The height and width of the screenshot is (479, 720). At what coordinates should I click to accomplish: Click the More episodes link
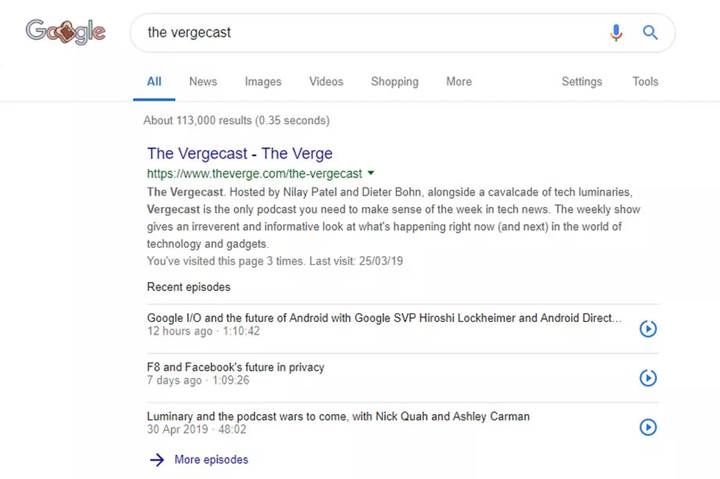[211, 460]
